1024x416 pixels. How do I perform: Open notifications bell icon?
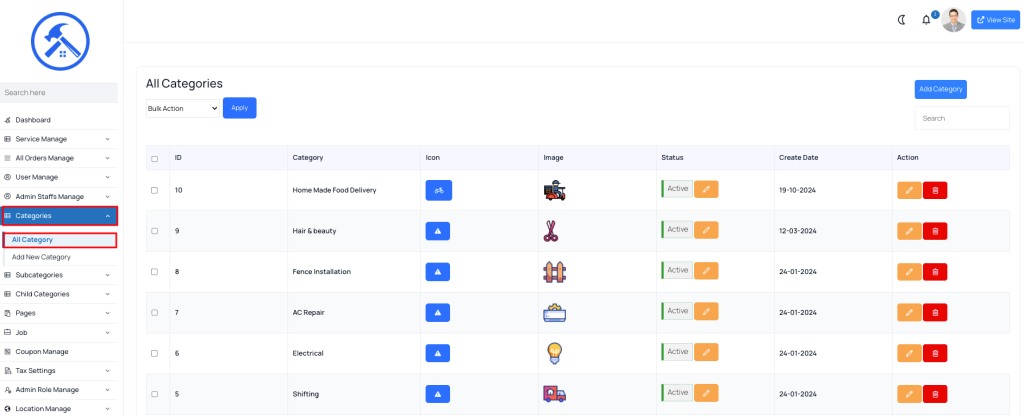coord(926,20)
